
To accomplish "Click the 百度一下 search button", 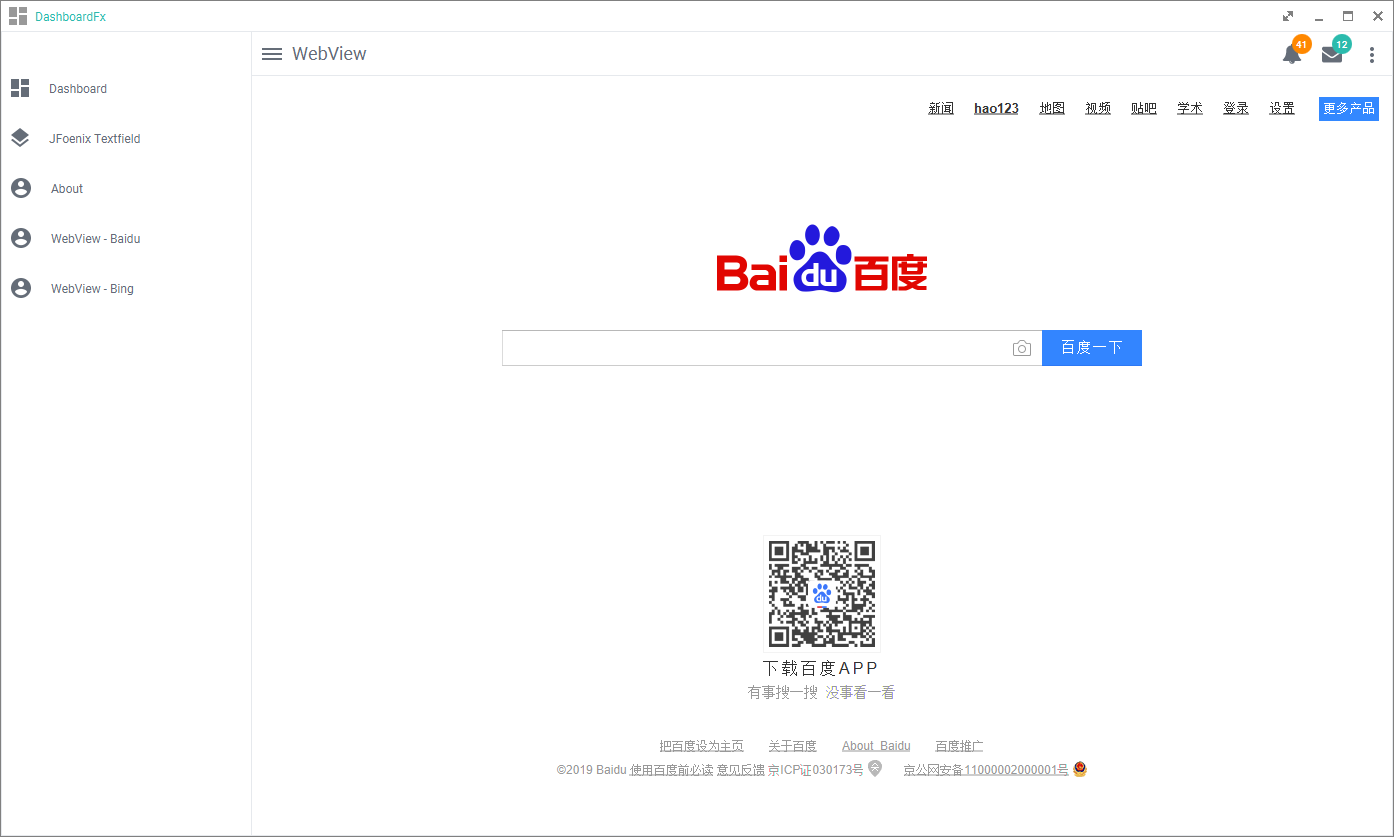I will coord(1092,348).
